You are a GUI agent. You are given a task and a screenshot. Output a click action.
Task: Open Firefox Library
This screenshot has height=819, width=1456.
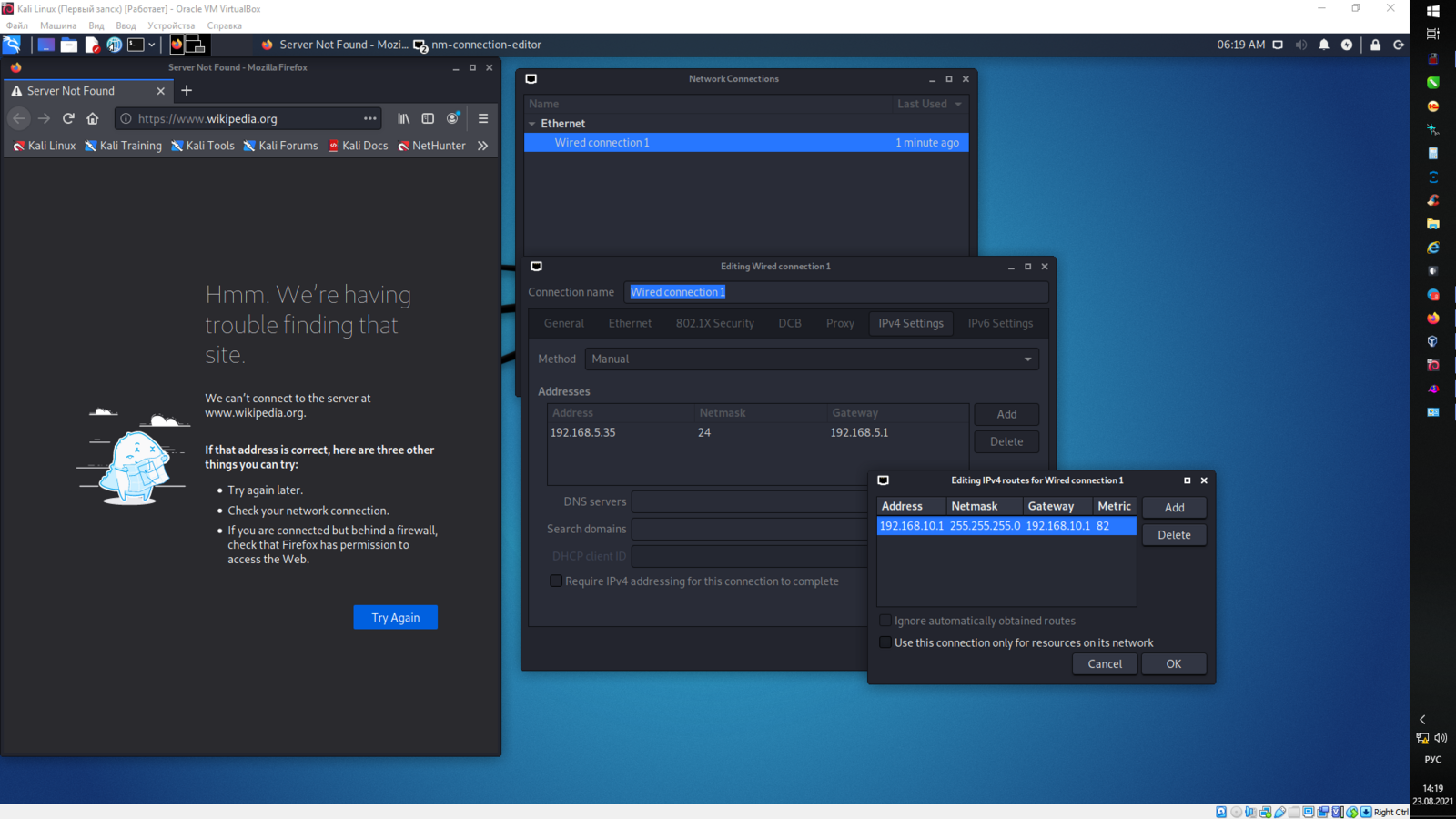403,118
